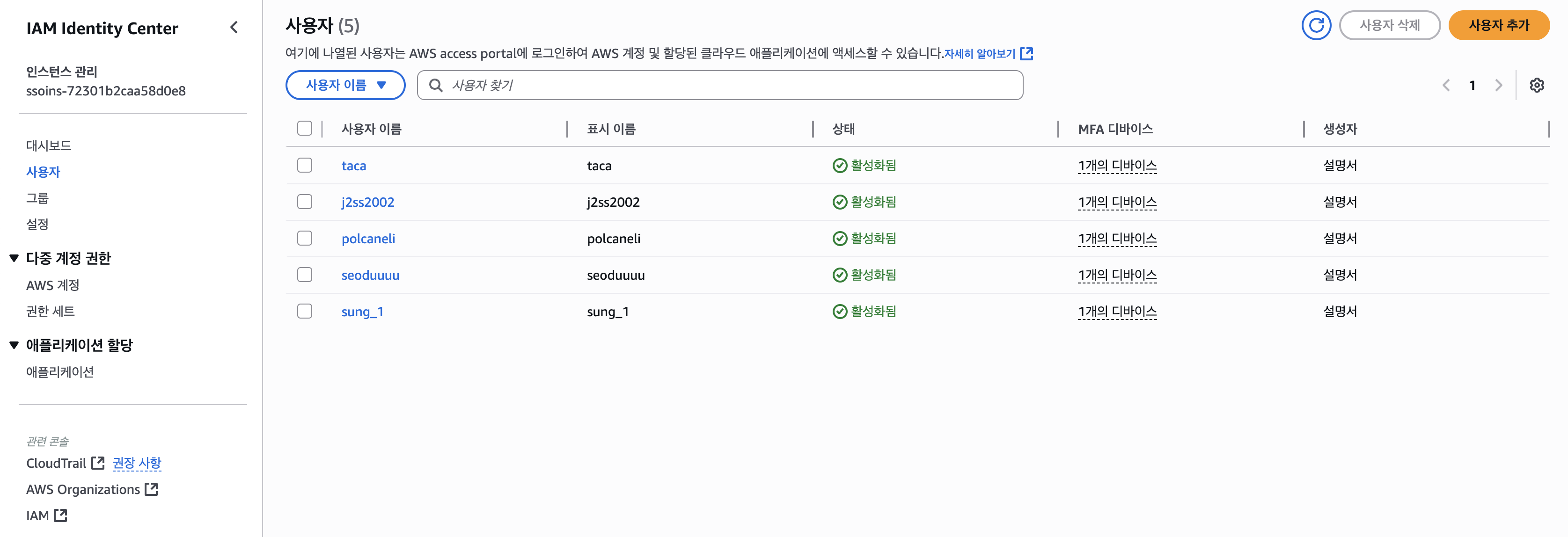Check the box for user taca
The image size is (1568, 537).
[304, 166]
